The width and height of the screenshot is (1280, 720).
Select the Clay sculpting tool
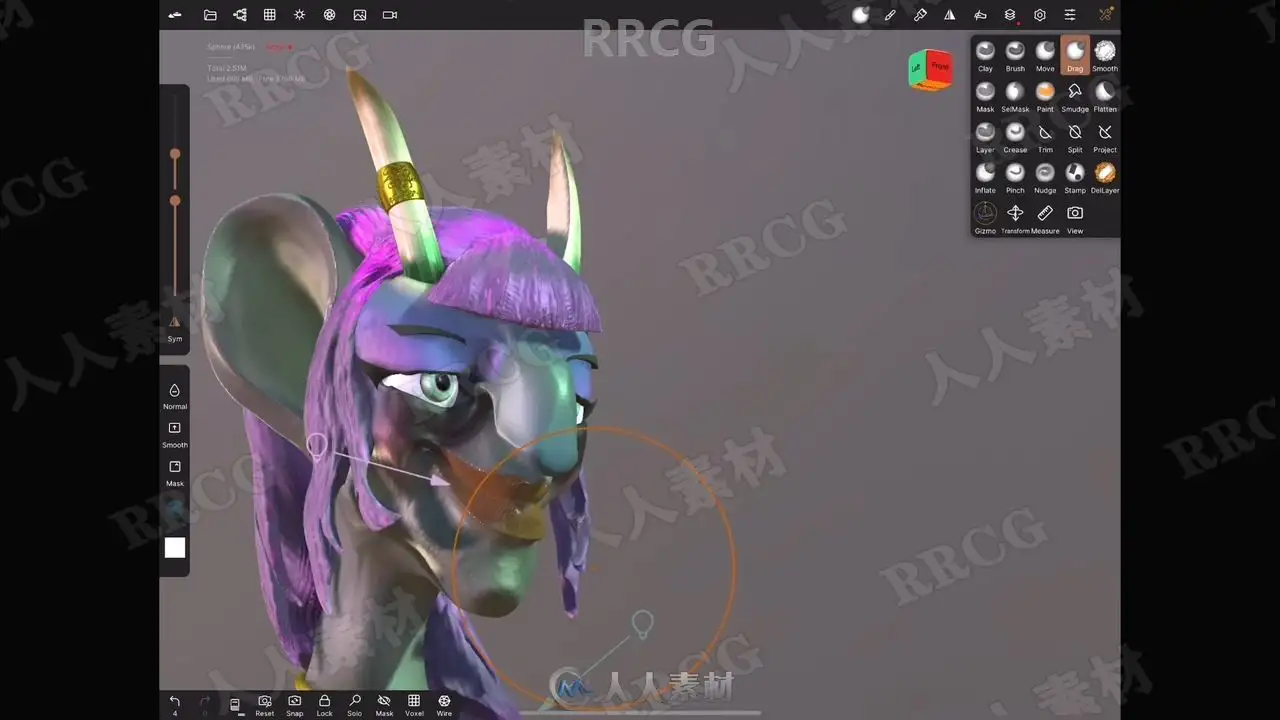click(x=985, y=56)
